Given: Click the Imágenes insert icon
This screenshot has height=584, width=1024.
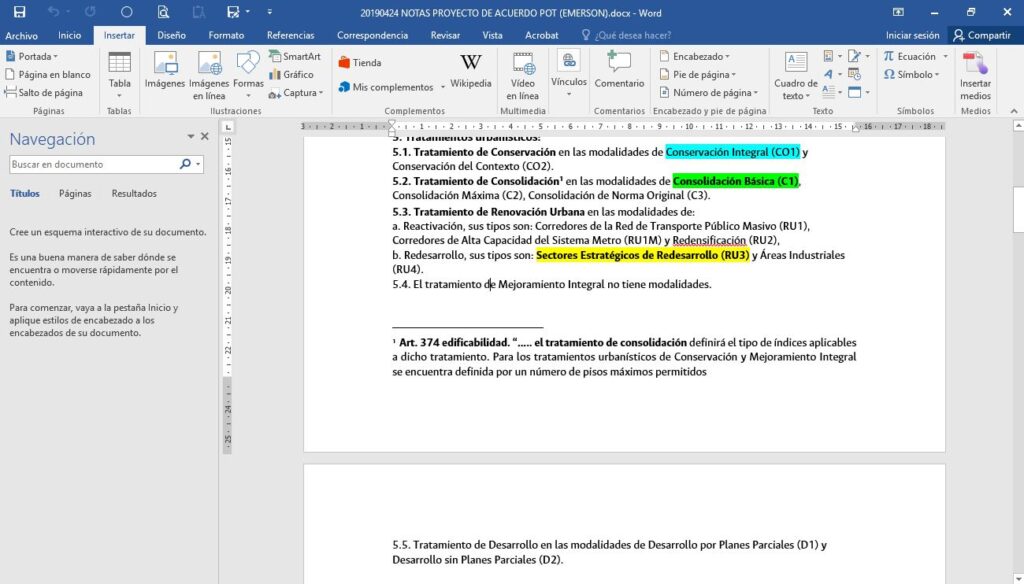Looking at the screenshot, I should pos(165,70).
